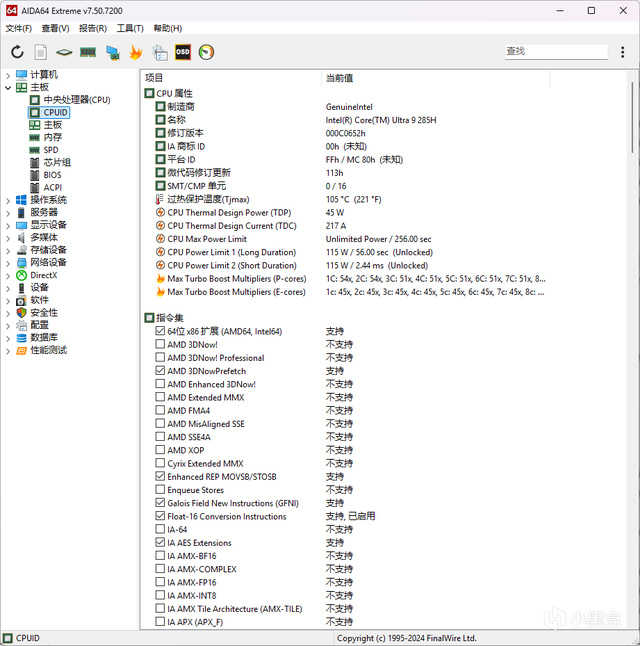The image size is (640, 646).
Task: Open the 报告(R) menu
Action: [93, 28]
